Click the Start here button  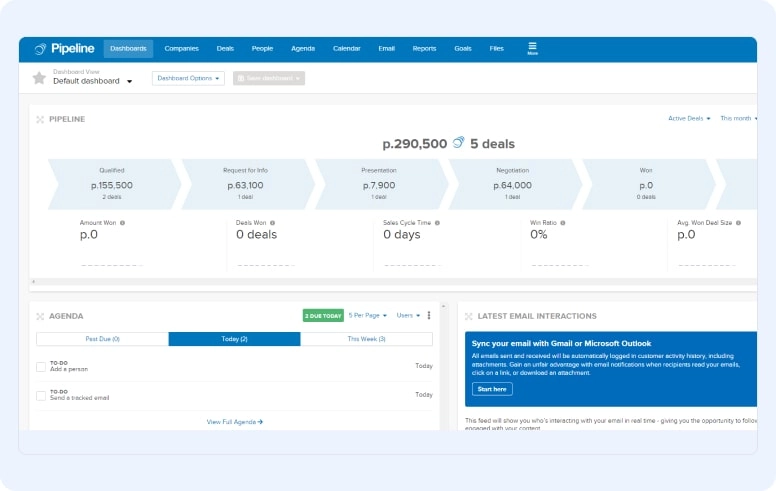(492, 389)
